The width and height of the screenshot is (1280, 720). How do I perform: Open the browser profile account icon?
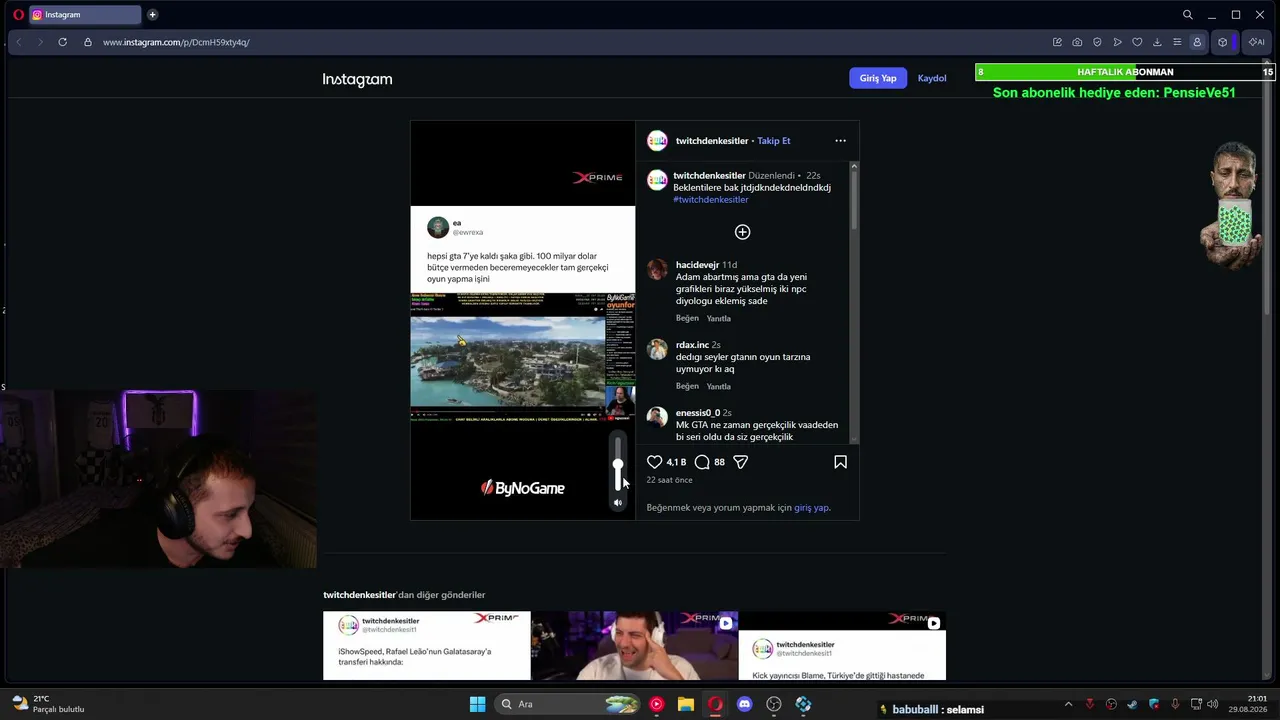(1197, 42)
